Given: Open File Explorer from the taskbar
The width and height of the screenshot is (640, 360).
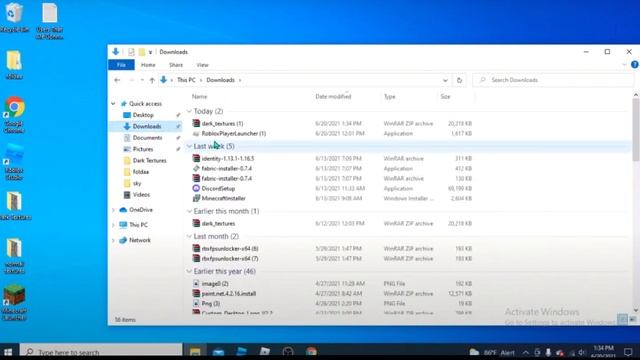Looking at the screenshot, I should point(195,351).
